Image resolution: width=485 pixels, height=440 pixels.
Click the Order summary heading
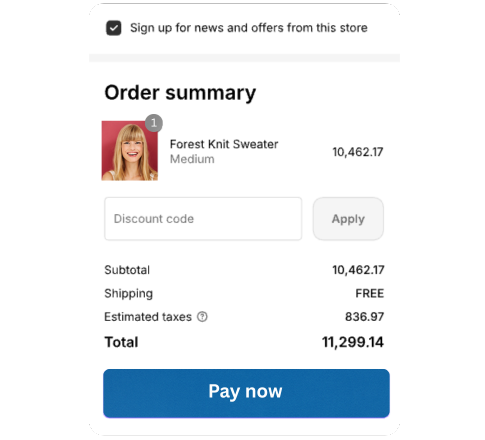[x=180, y=93]
